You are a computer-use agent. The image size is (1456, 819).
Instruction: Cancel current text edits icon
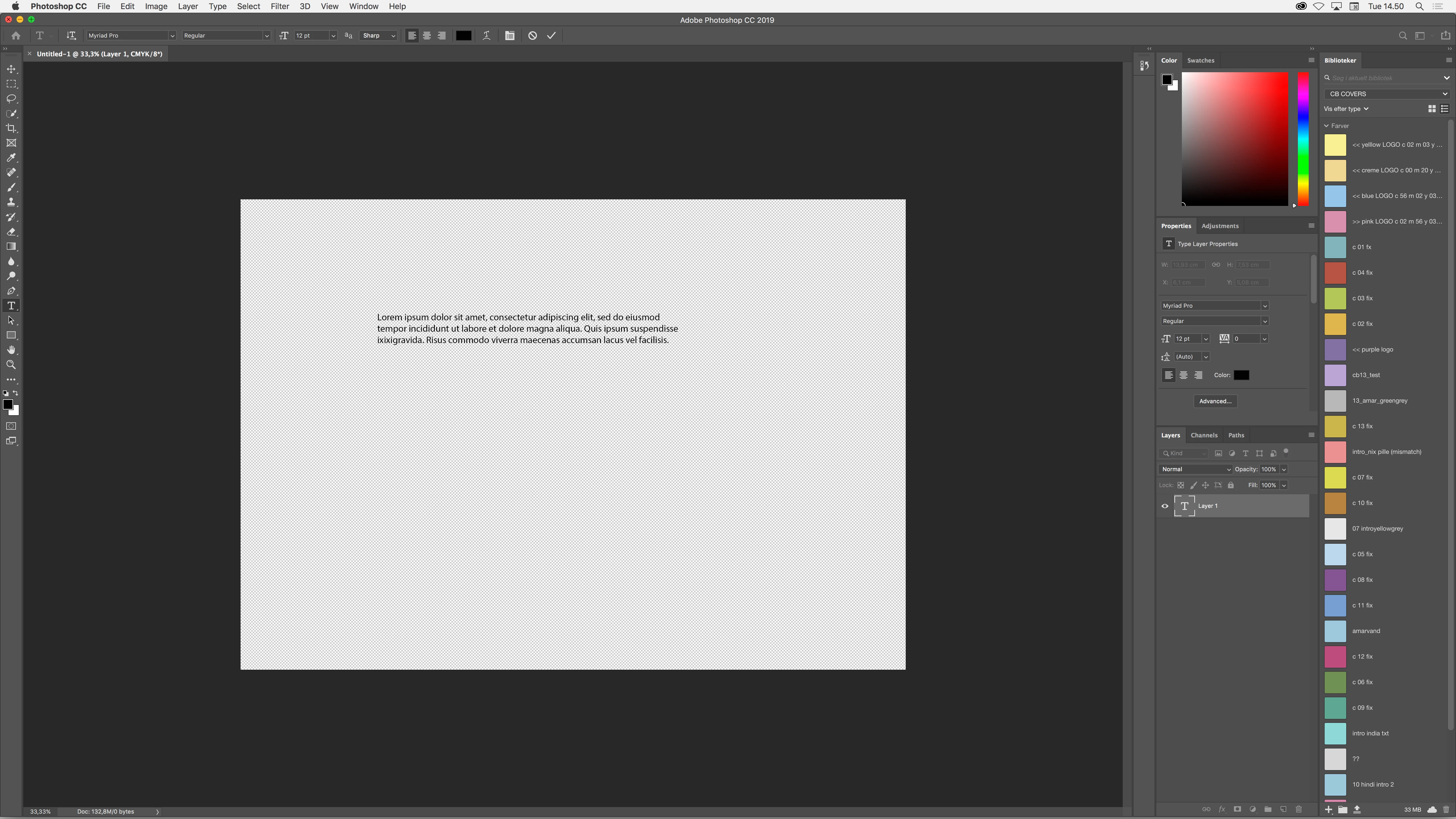(x=532, y=36)
